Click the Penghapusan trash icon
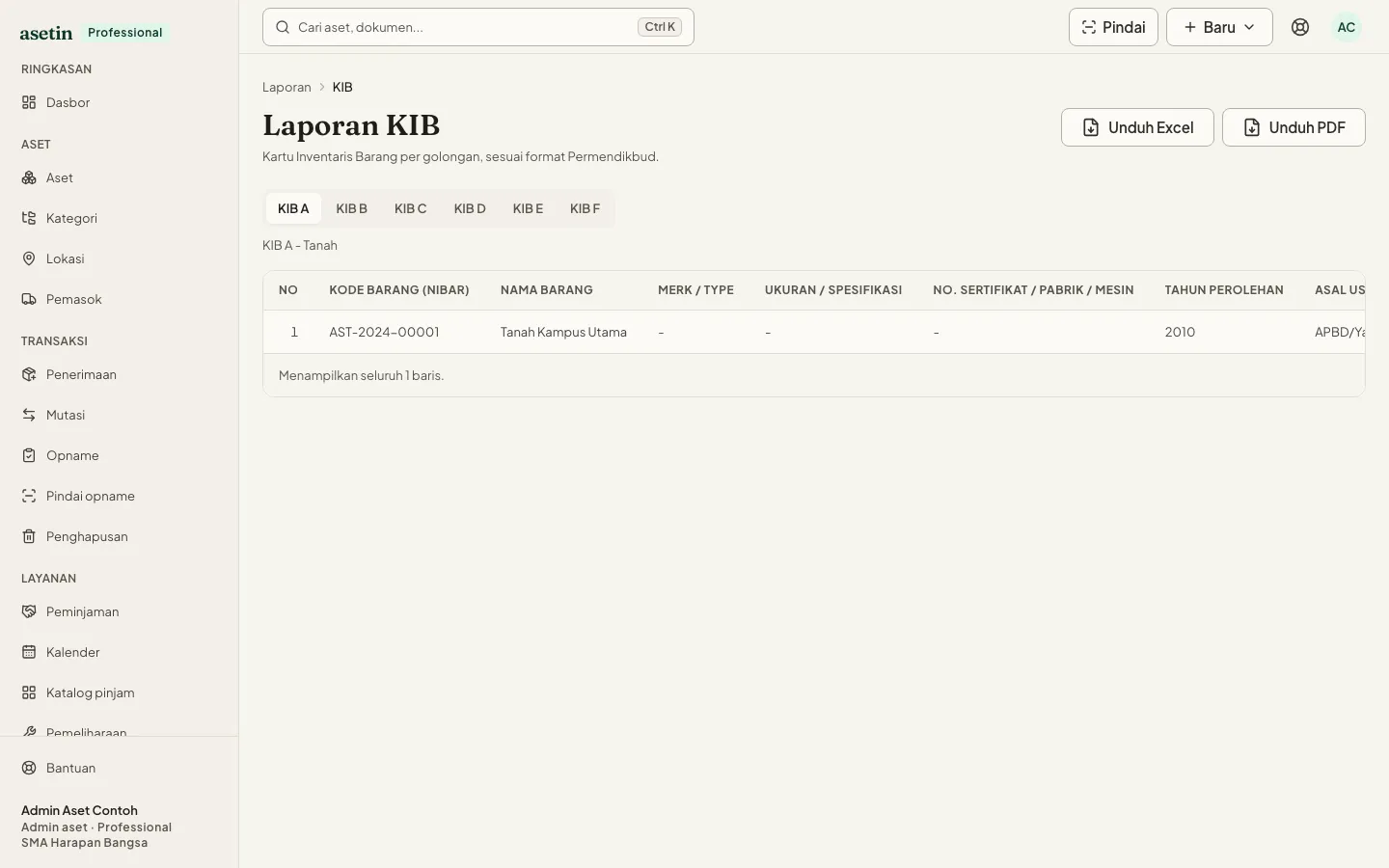This screenshot has width=1389, height=868. (x=29, y=536)
